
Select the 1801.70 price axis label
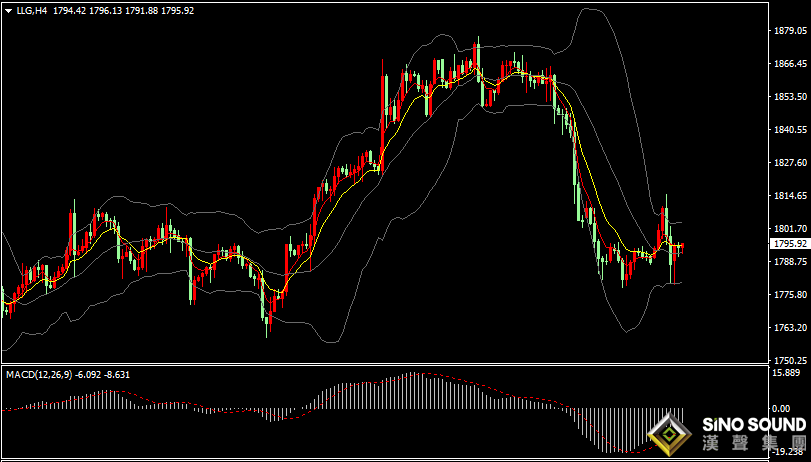pyautogui.click(x=790, y=229)
